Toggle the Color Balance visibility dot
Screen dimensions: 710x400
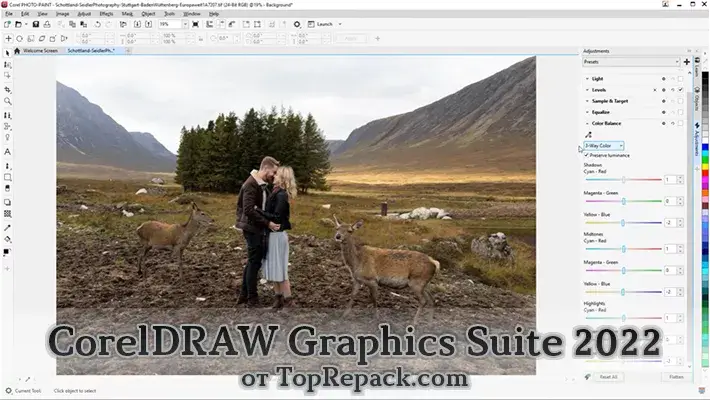(664, 123)
